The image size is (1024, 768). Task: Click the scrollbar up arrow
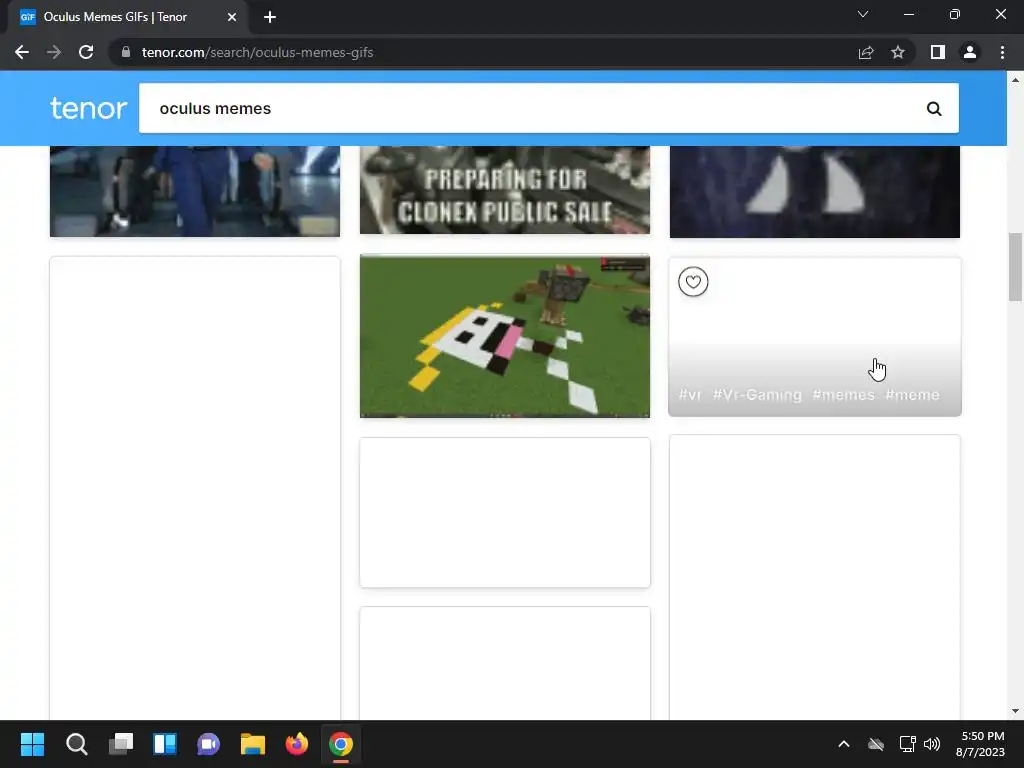coord(1015,80)
